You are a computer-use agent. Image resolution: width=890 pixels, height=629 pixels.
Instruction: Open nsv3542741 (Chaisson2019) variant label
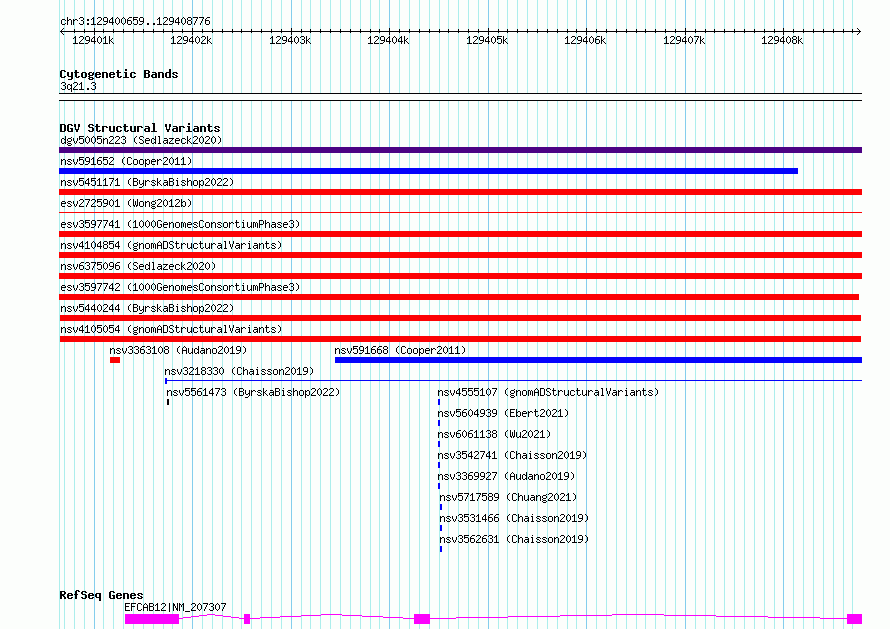click(513, 455)
